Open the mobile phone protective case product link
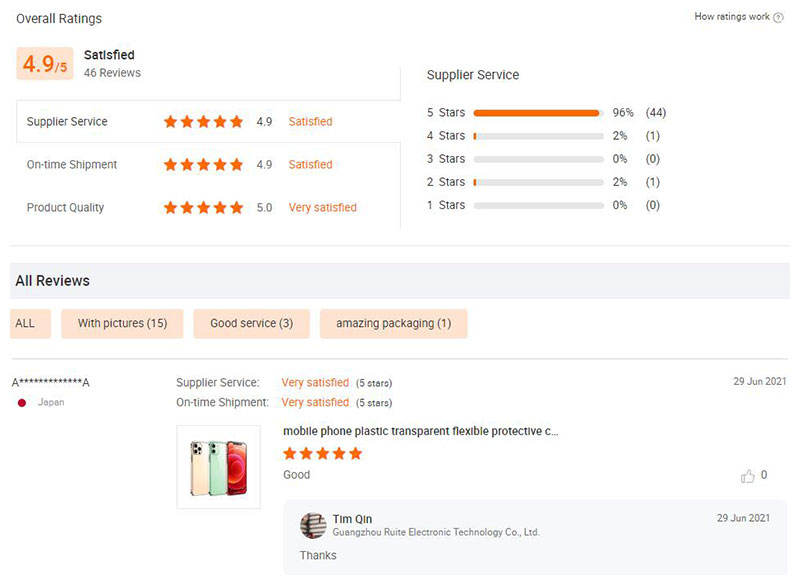 click(x=421, y=431)
